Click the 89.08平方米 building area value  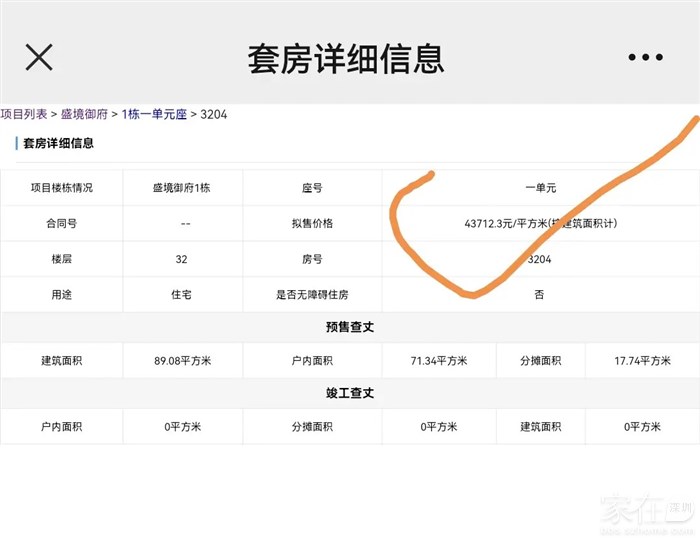182,361
